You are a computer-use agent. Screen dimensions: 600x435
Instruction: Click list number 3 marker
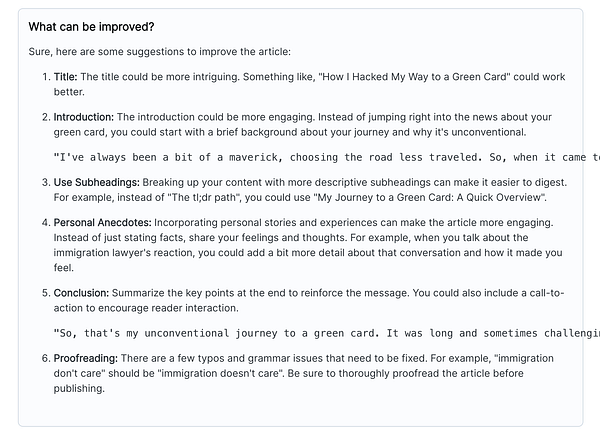pyautogui.click(x=46, y=182)
